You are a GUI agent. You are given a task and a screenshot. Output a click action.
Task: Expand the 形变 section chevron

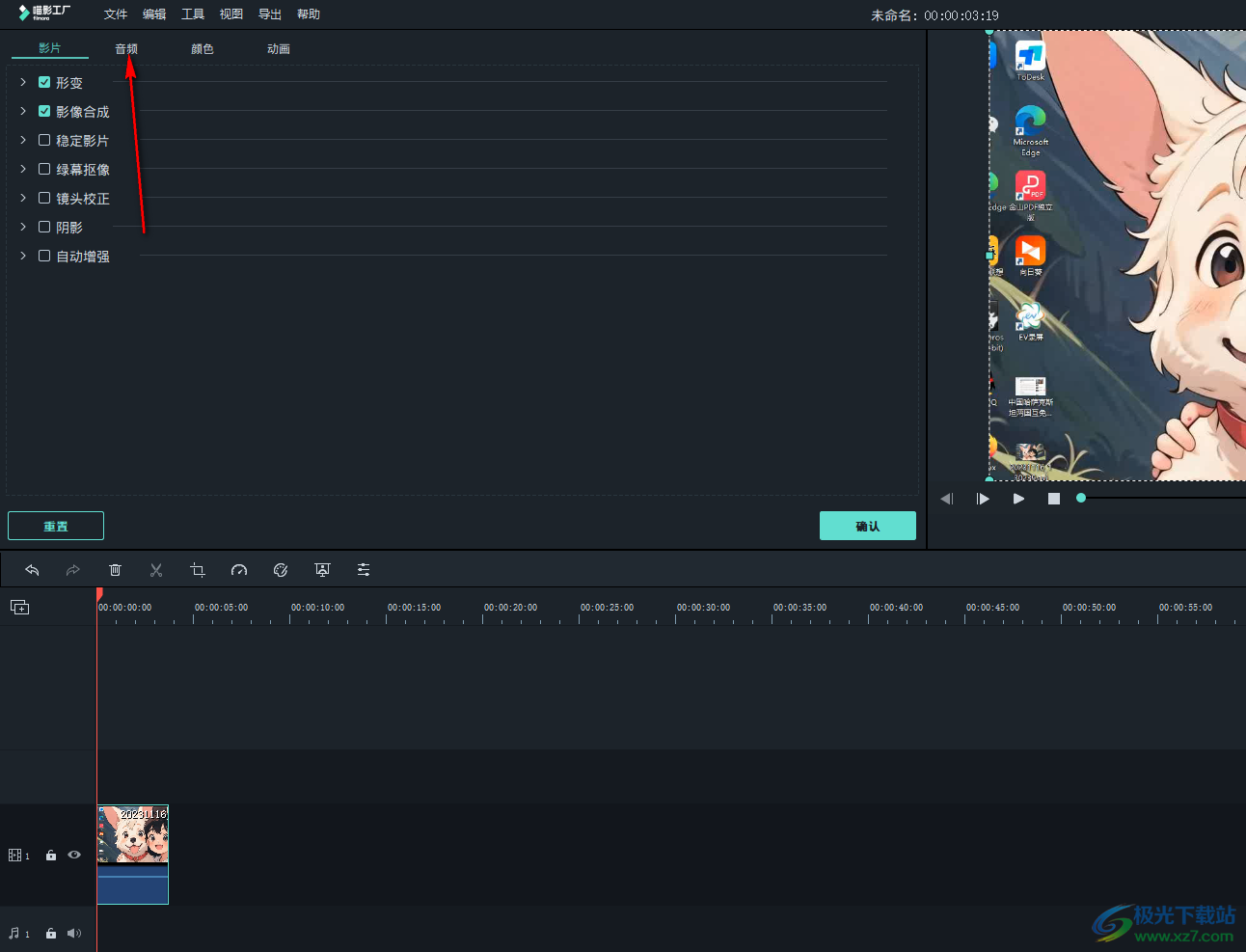23,82
